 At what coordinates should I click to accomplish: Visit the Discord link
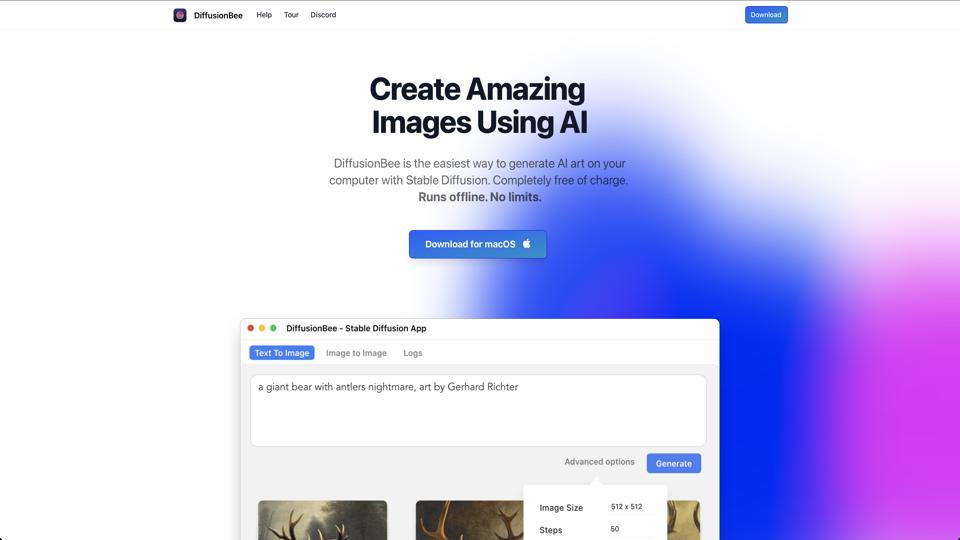(x=323, y=15)
